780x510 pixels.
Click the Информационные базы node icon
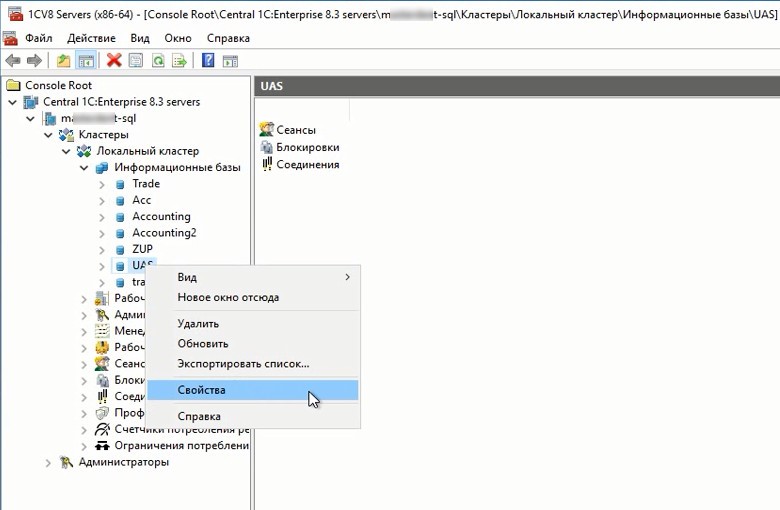pyautogui.click(x=101, y=168)
